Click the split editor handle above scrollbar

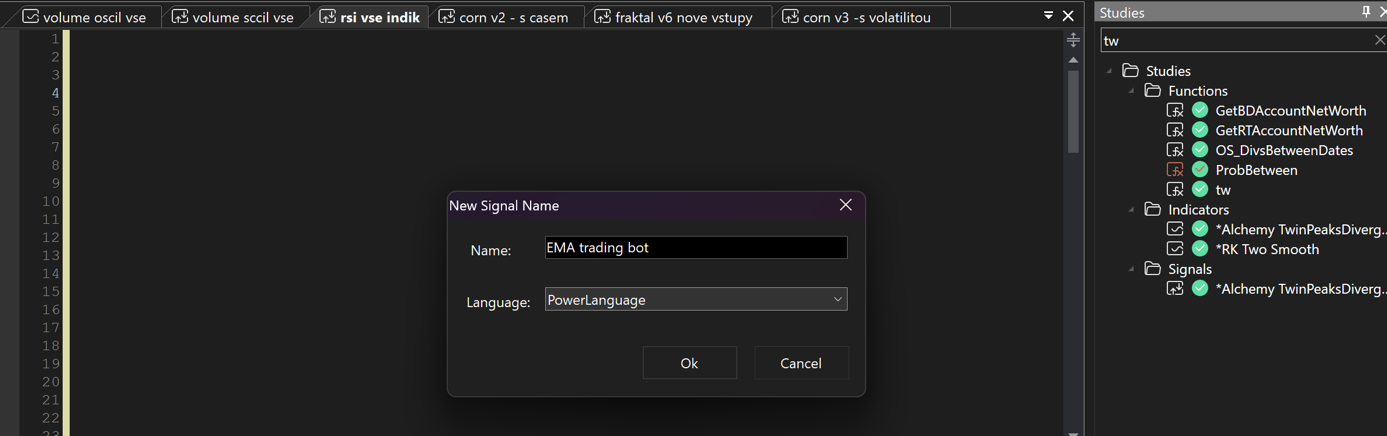pos(1073,40)
